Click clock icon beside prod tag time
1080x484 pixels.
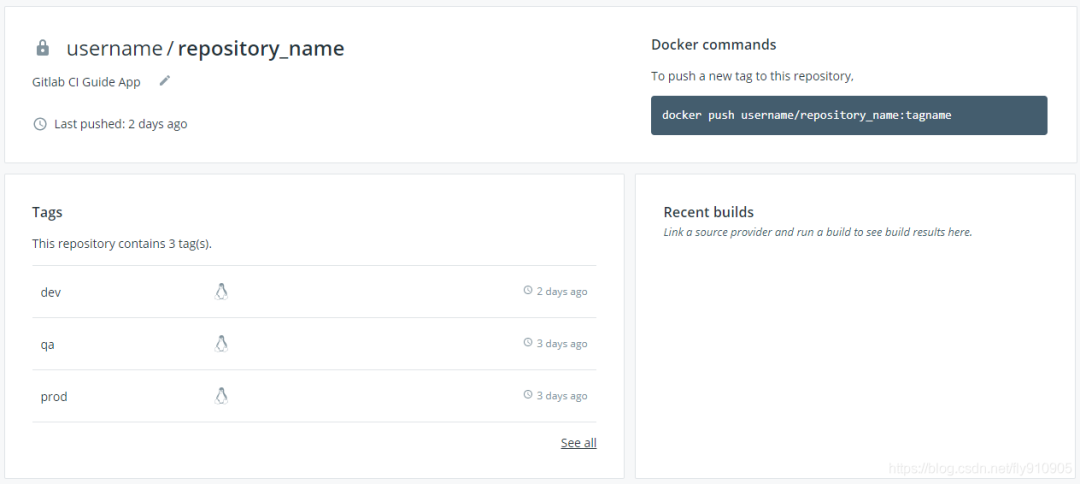pos(528,396)
